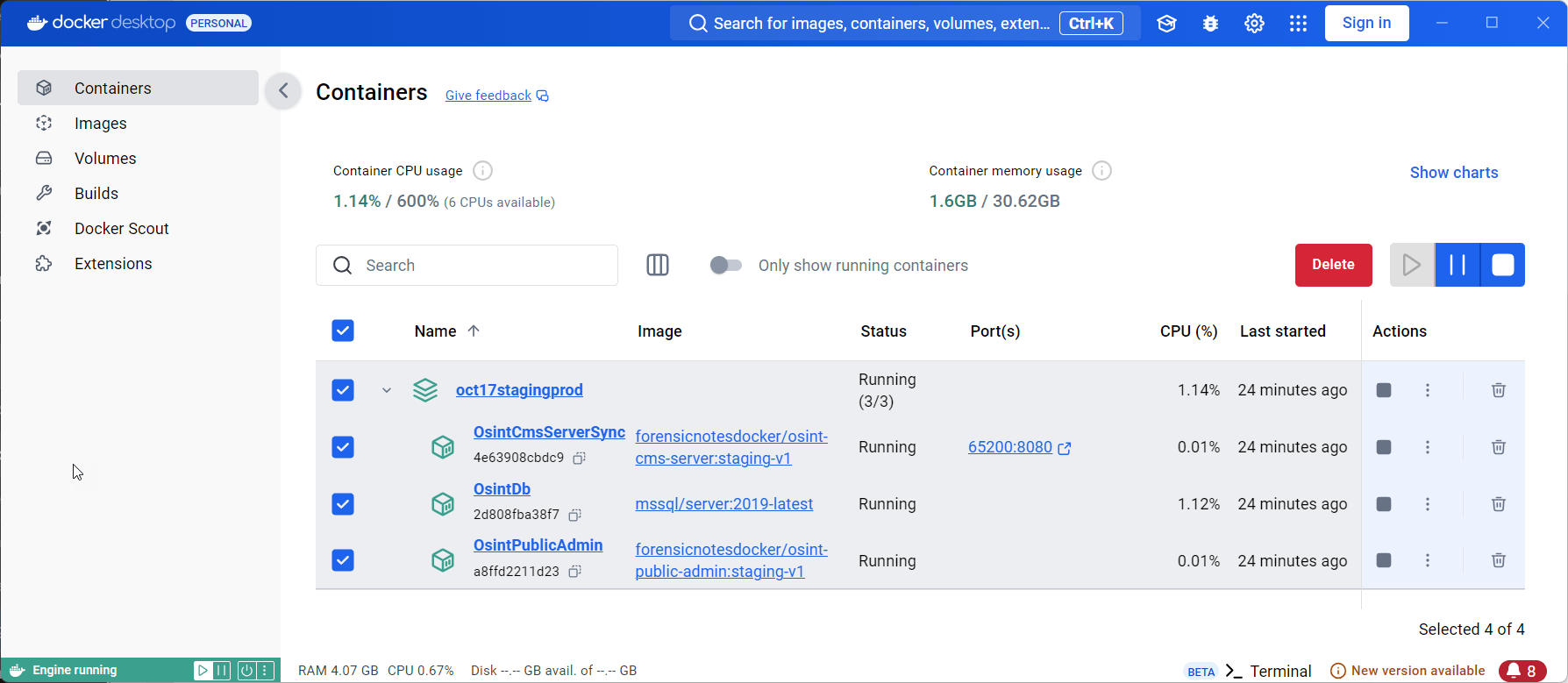Open the Learning Center graduation cap icon

1166,24
